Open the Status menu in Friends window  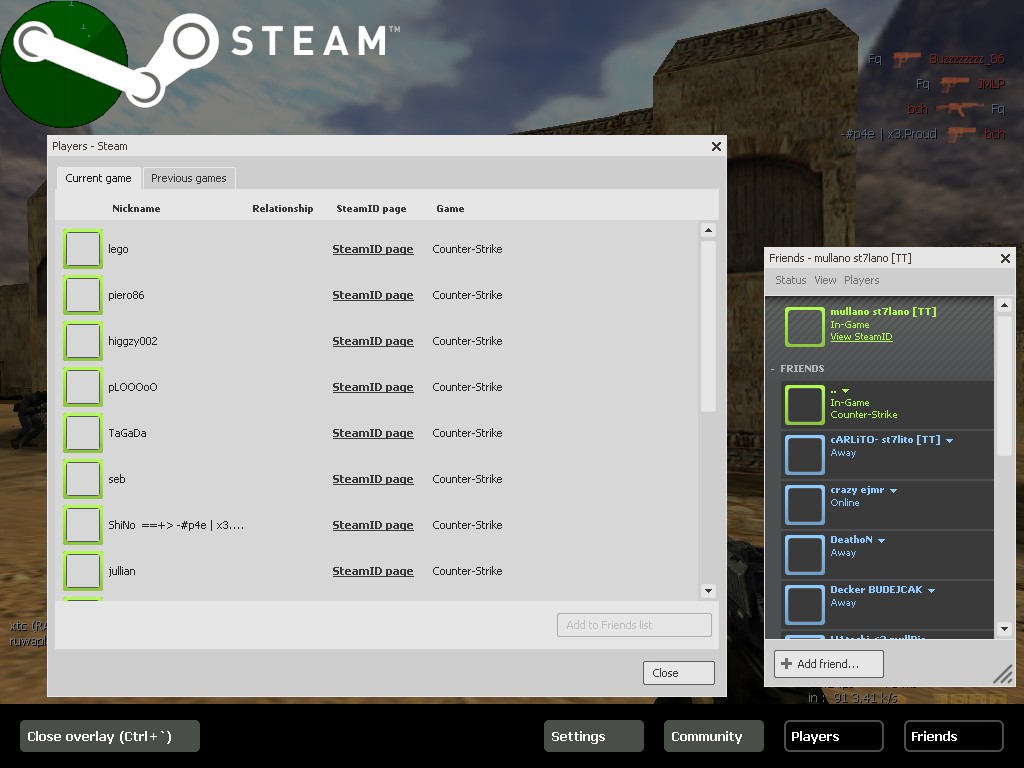[x=791, y=280]
